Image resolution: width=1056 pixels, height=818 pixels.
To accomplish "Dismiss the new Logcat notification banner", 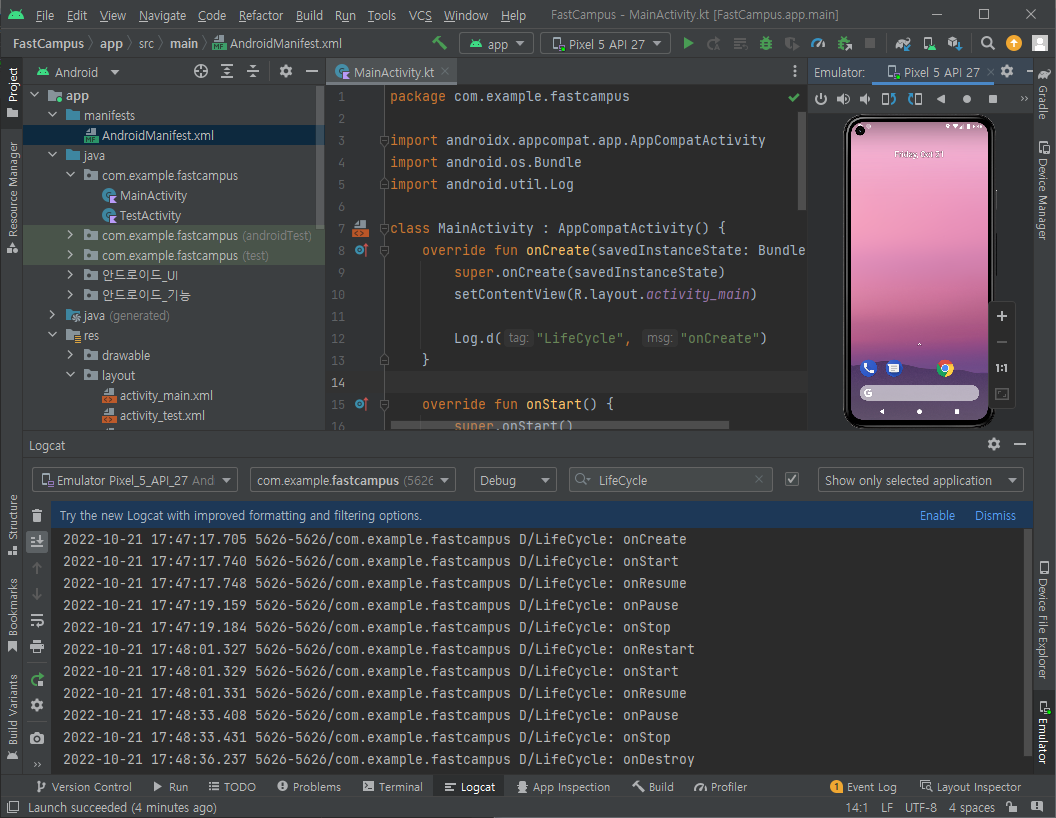I will [x=995, y=516].
